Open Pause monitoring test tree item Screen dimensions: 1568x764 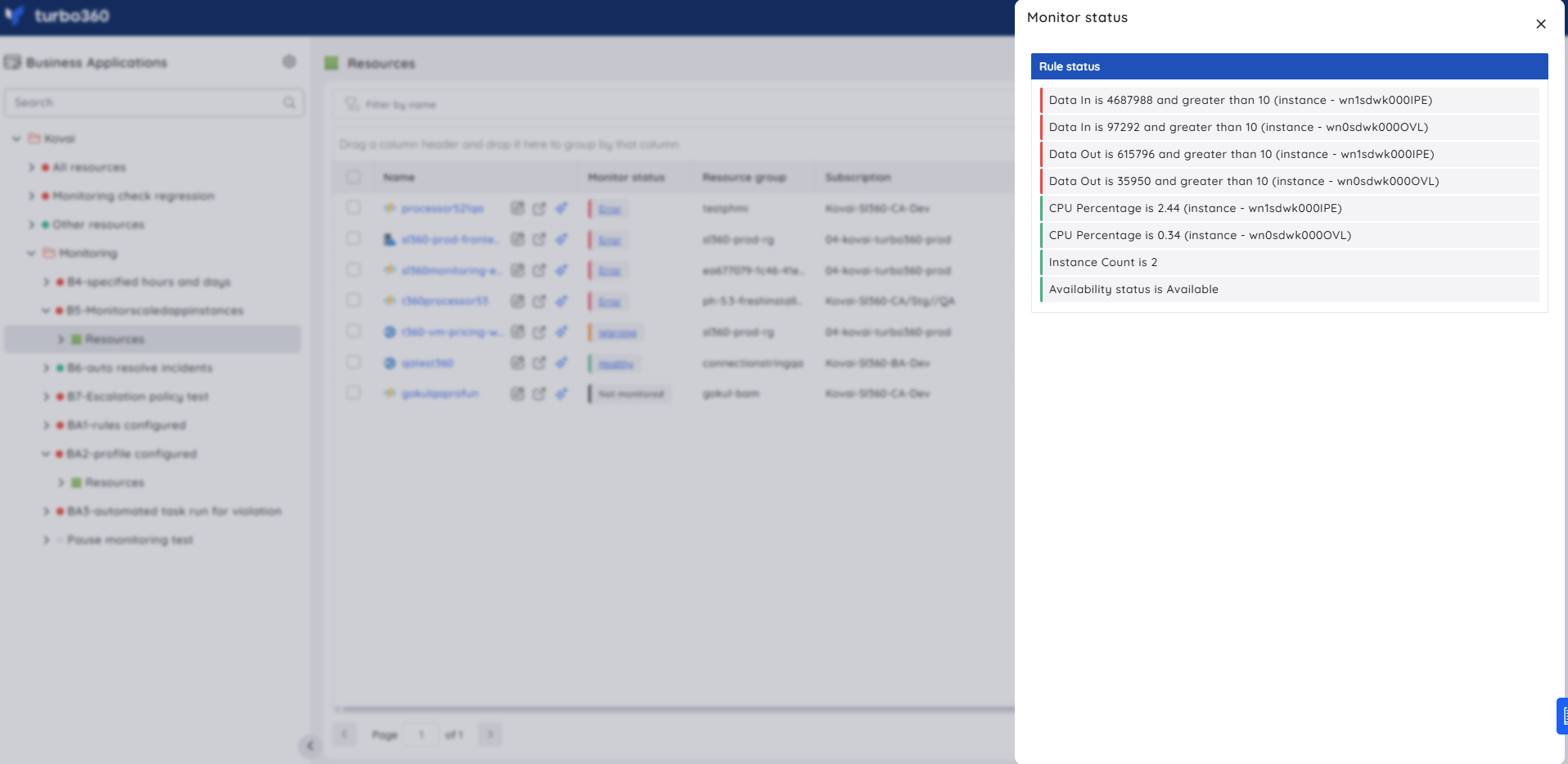pos(130,540)
